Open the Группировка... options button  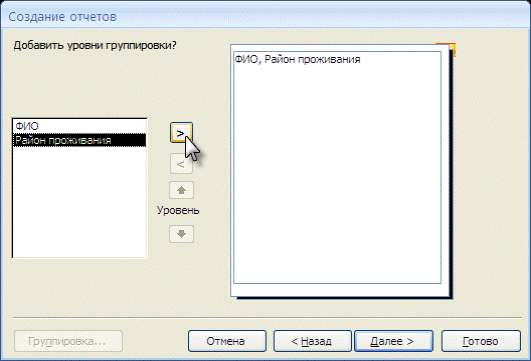pos(68,341)
